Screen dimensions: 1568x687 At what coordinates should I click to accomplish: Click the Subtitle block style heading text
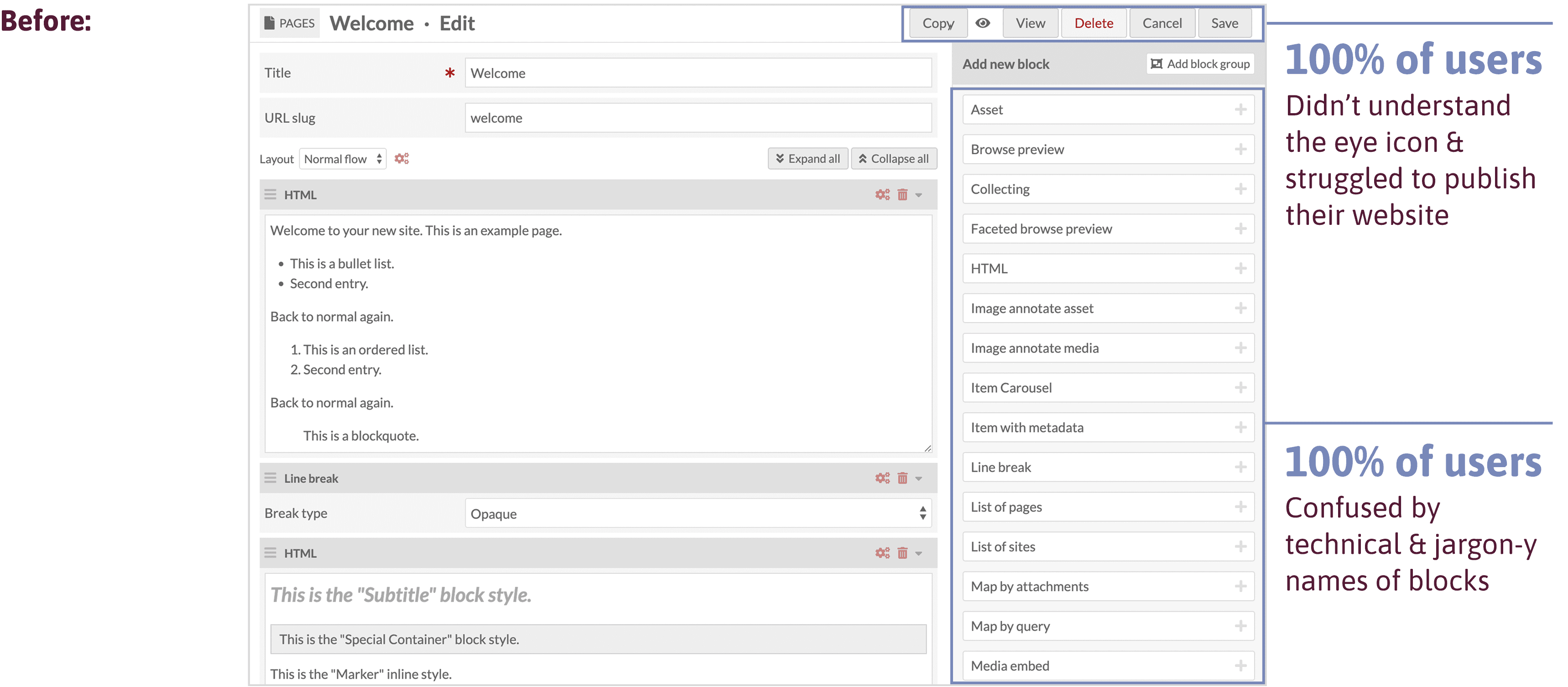401,594
